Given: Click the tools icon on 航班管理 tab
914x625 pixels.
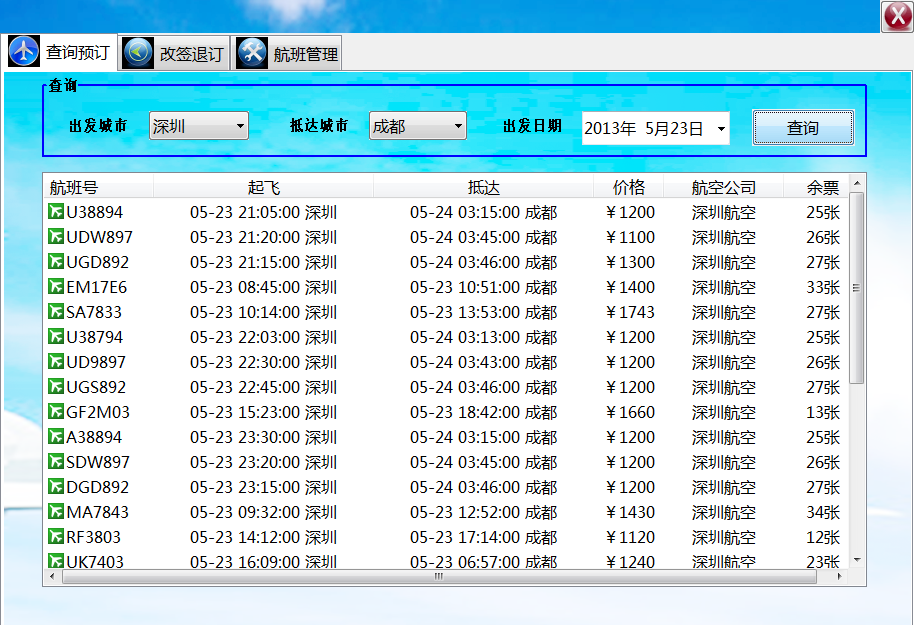Looking at the screenshot, I should point(252,53).
